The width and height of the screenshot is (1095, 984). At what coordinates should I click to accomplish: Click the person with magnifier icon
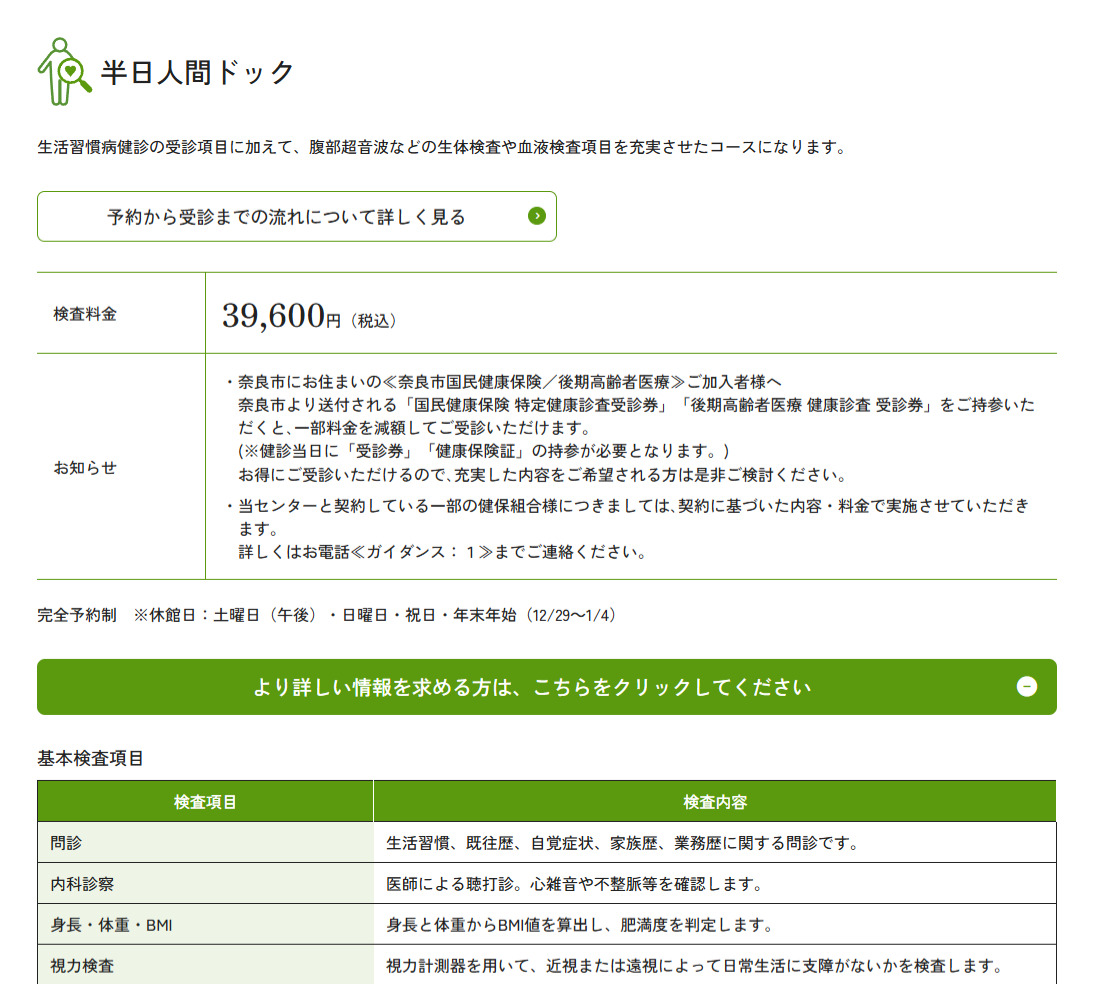[x=64, y=72]
